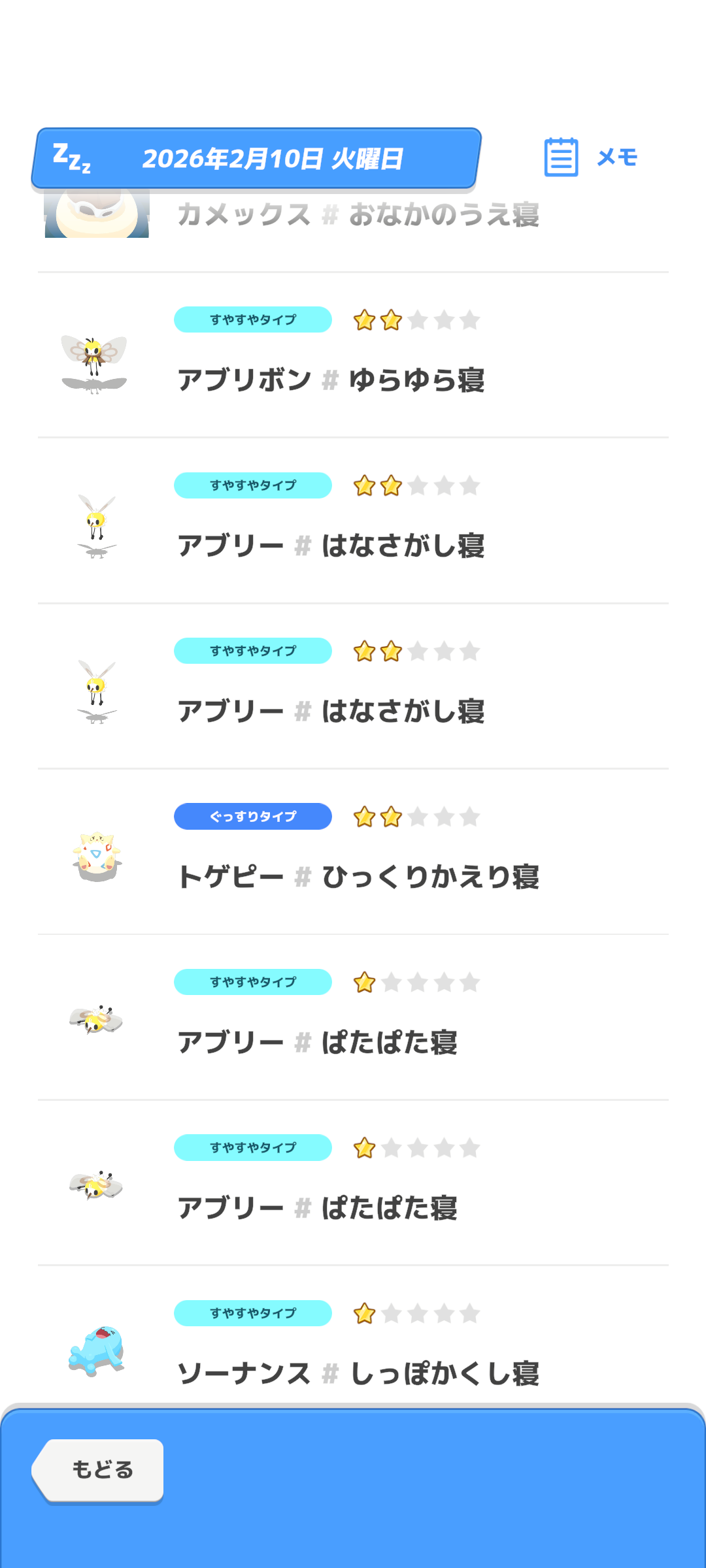
Task: Tap the トゲピー sleeping sprite icon
Action: (x=97, y=856)
